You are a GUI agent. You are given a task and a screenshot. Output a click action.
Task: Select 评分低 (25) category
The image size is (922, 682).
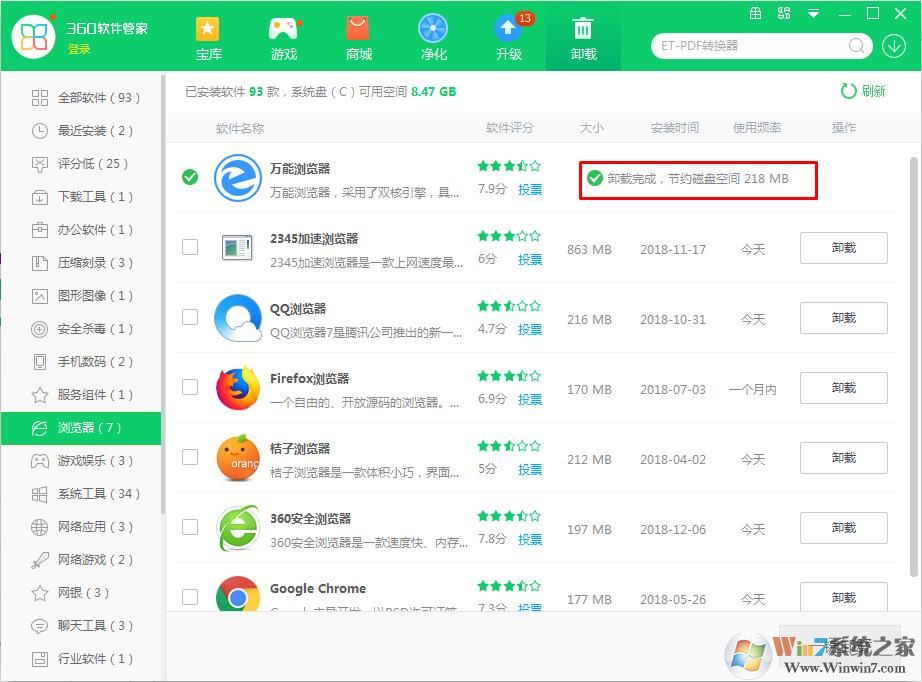coord(81,163)
